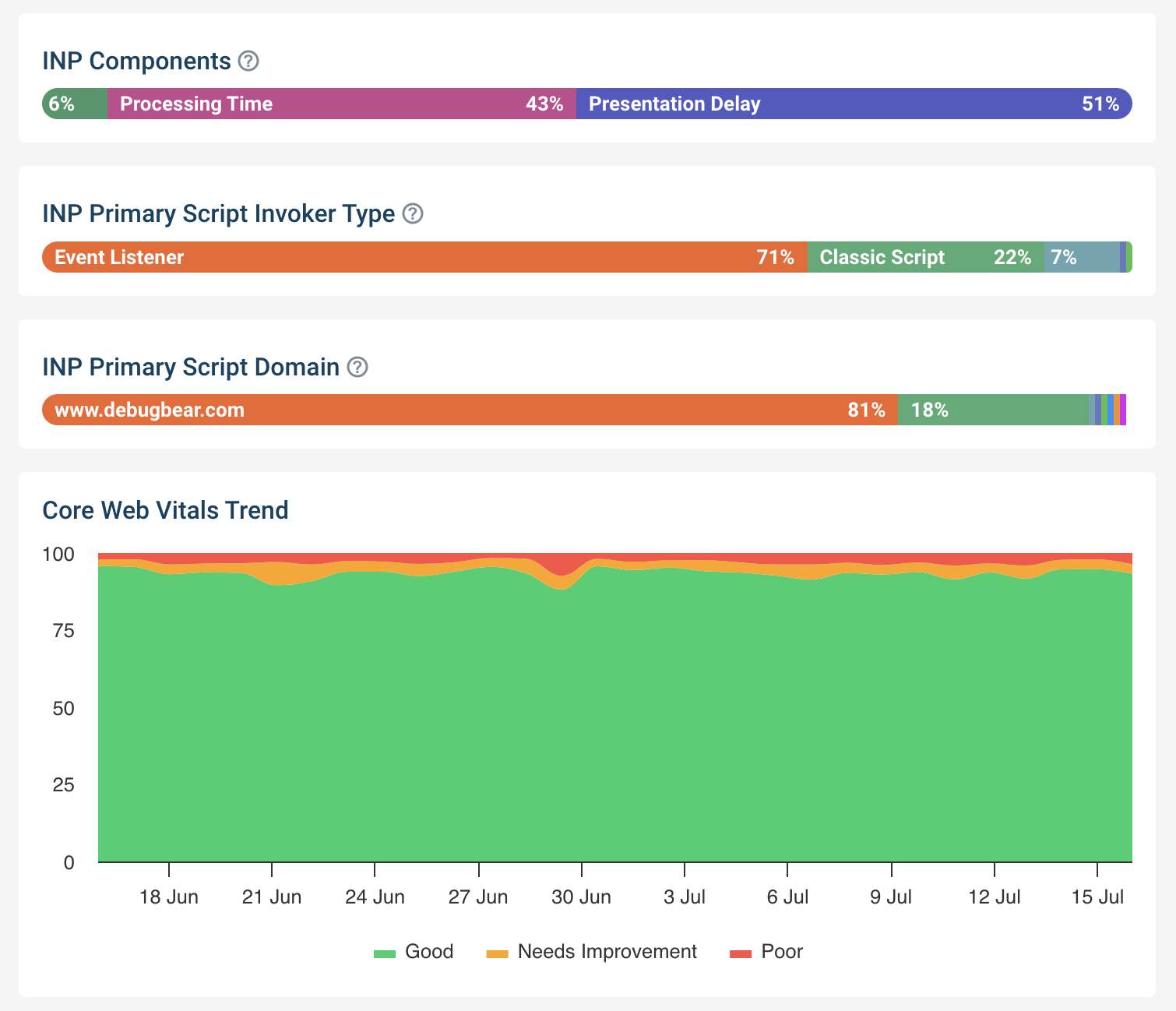The image size is (1176, 1011).
Task: Click the 18 Jun axis label
Action: (169, 897)
